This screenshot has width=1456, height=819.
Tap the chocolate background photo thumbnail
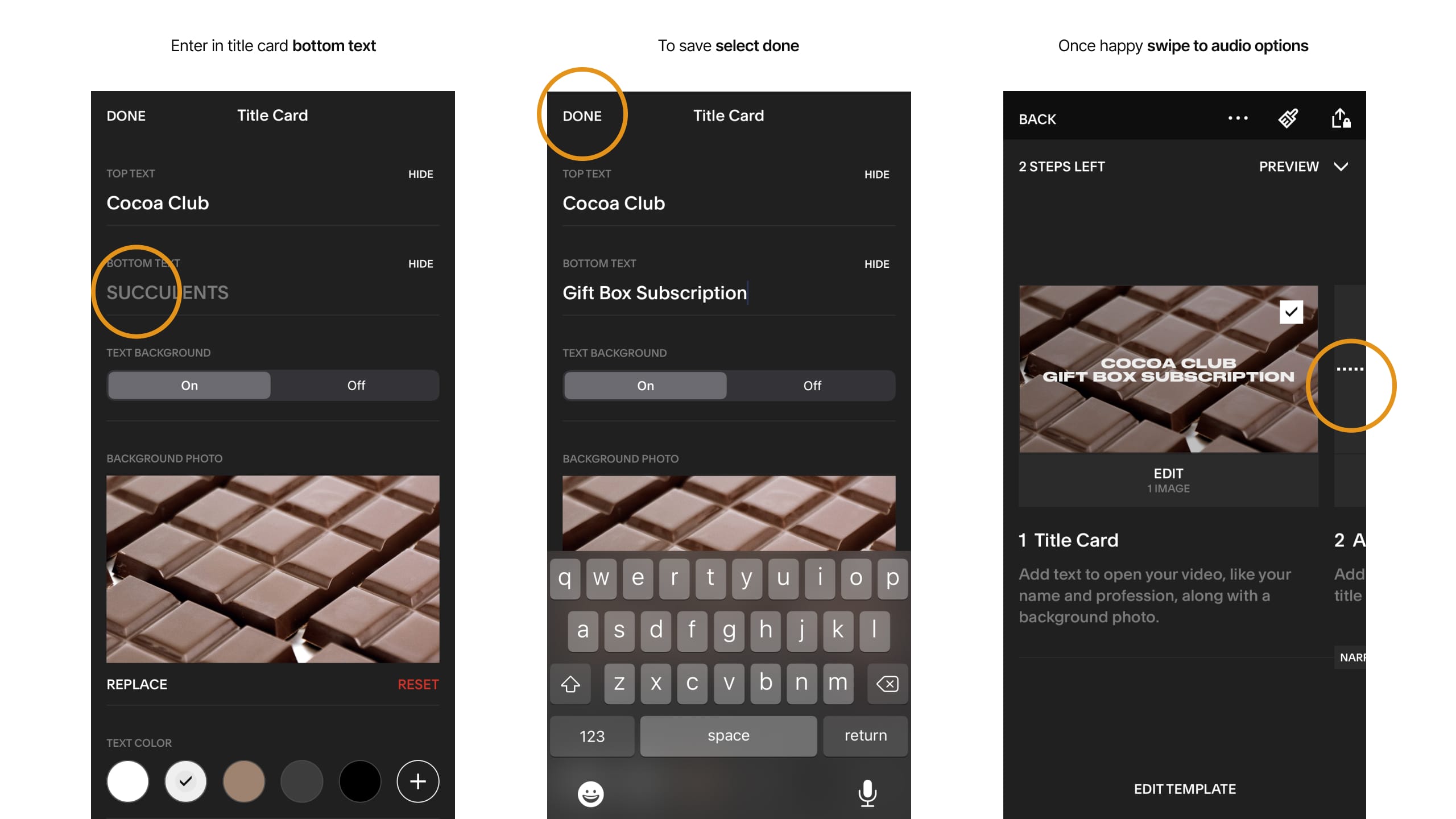pyautogui.click(x=272, y=569)
